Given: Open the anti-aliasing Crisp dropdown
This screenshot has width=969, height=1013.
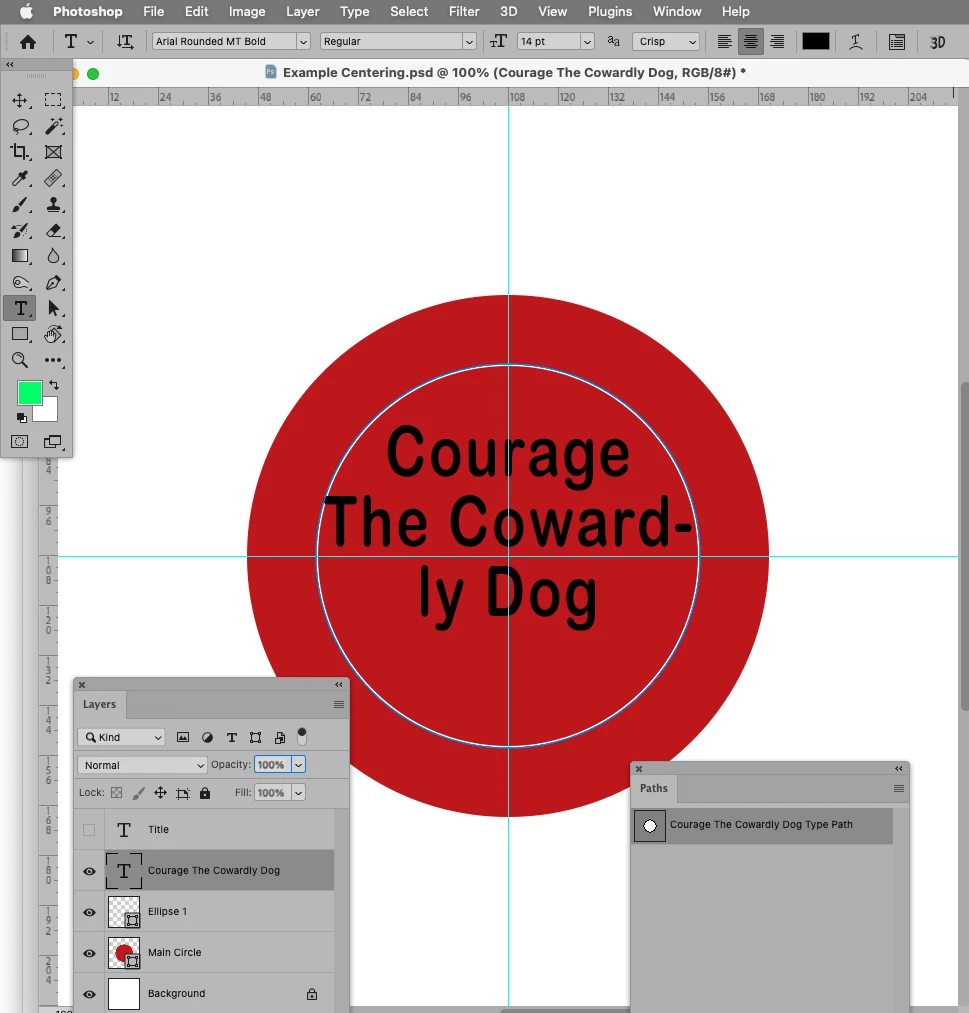Looking at the screenshot, I should tap(666, 42).
